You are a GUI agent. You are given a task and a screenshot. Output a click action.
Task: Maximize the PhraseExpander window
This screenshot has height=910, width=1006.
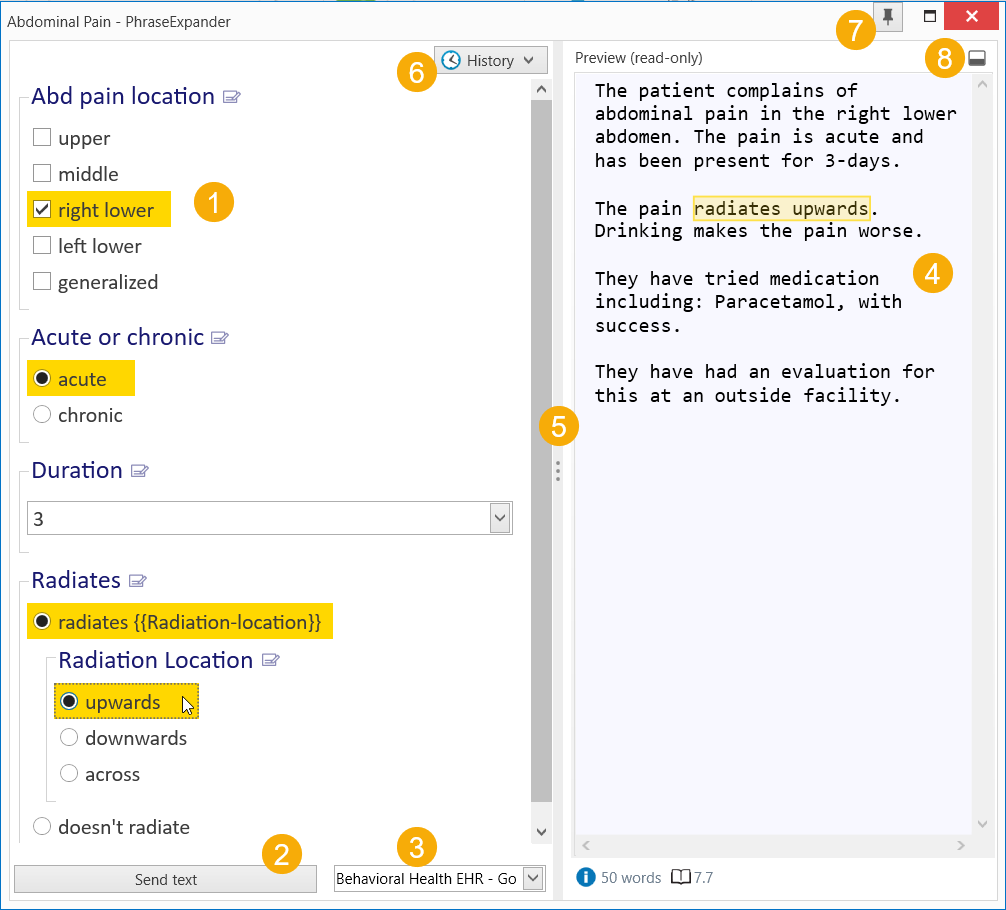tap(930, 16)
